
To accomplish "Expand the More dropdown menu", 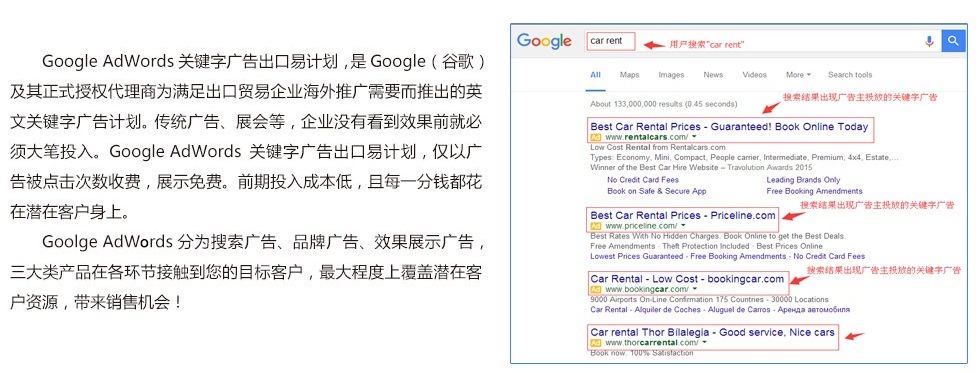I will tap(798, 74).
